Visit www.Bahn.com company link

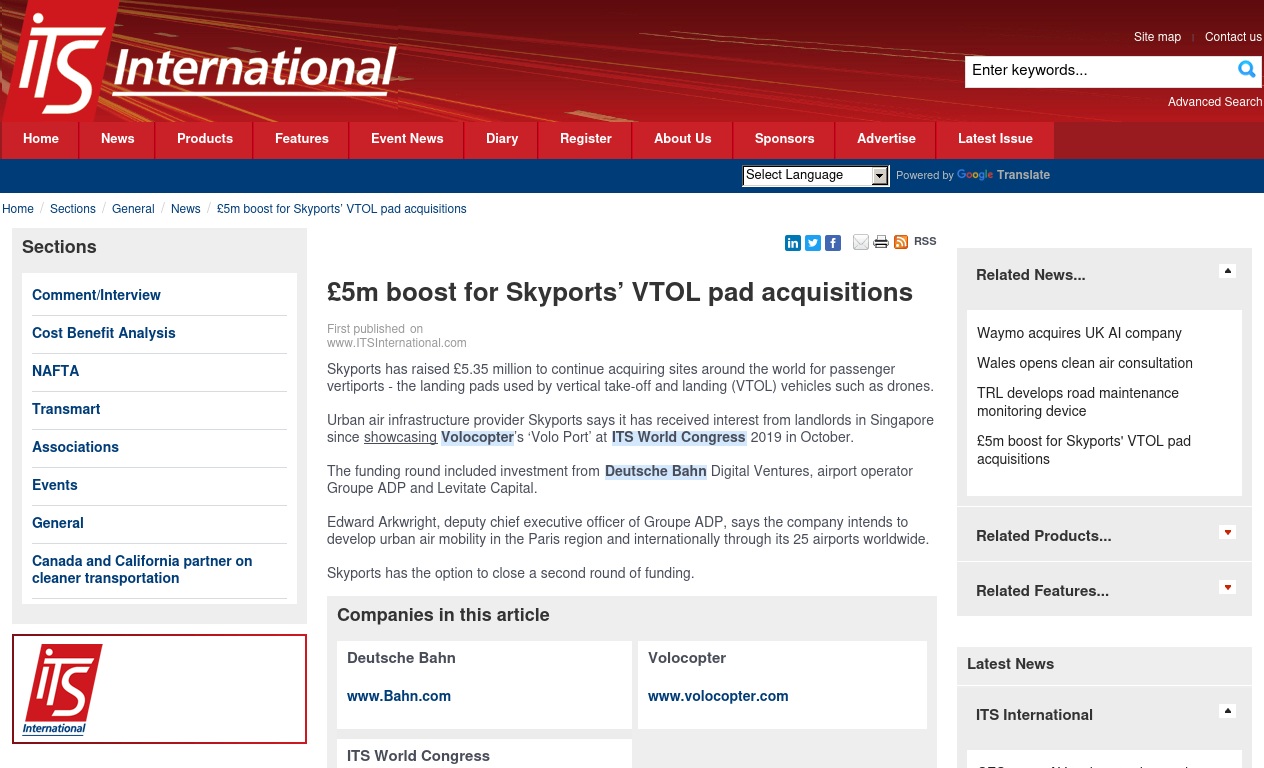399,696
